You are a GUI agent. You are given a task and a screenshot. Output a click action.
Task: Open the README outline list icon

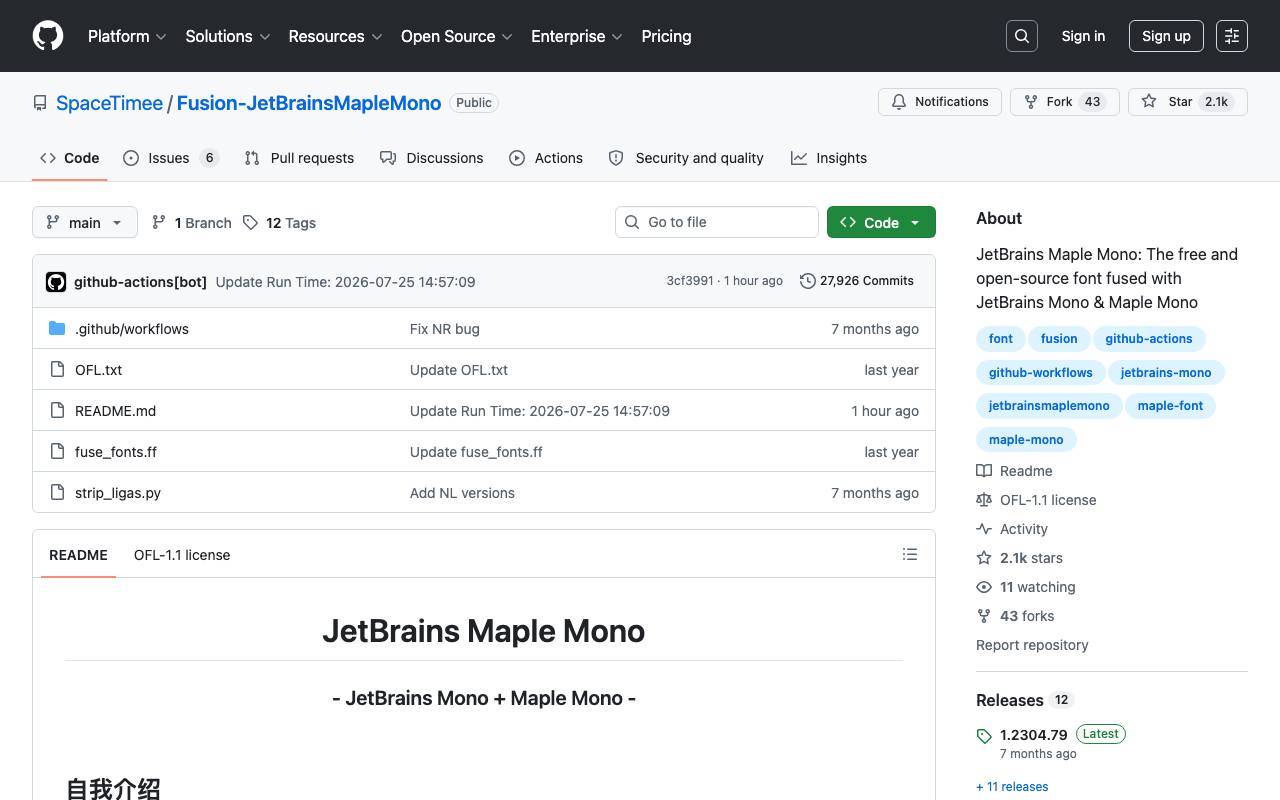tap(910, 554)
